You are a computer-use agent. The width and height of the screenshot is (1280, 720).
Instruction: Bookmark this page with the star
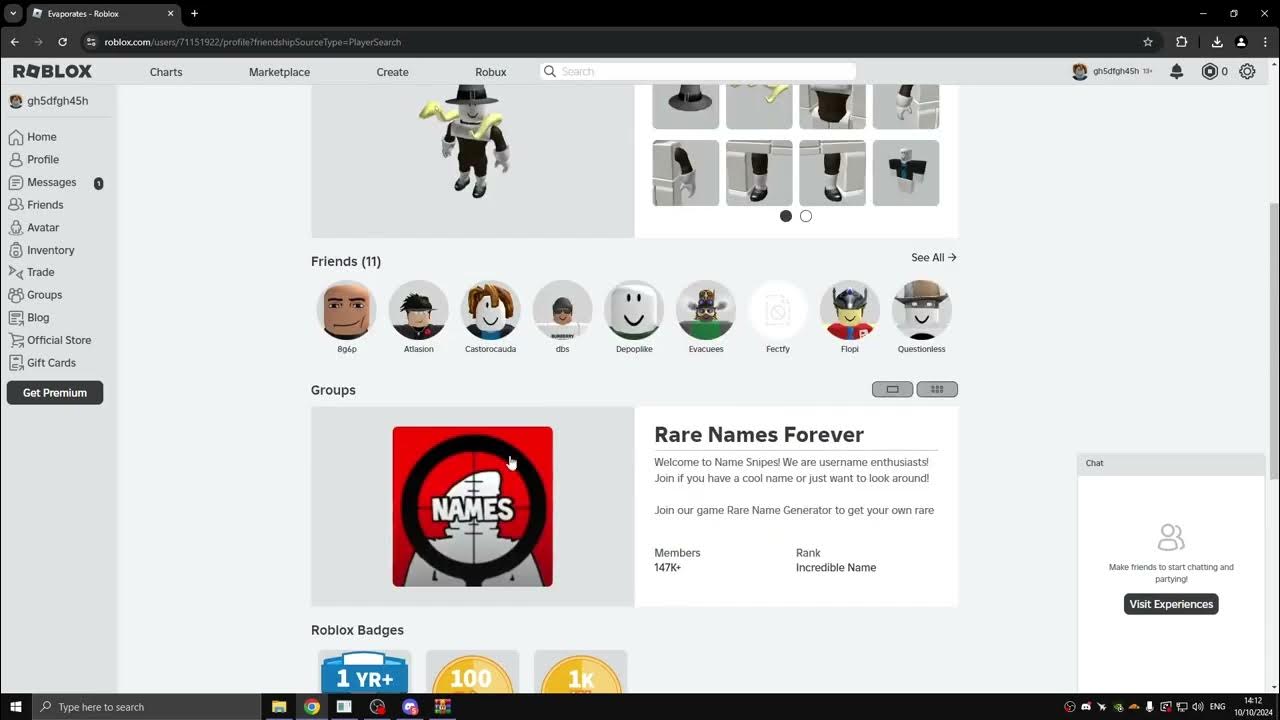tap(1148, 42)
